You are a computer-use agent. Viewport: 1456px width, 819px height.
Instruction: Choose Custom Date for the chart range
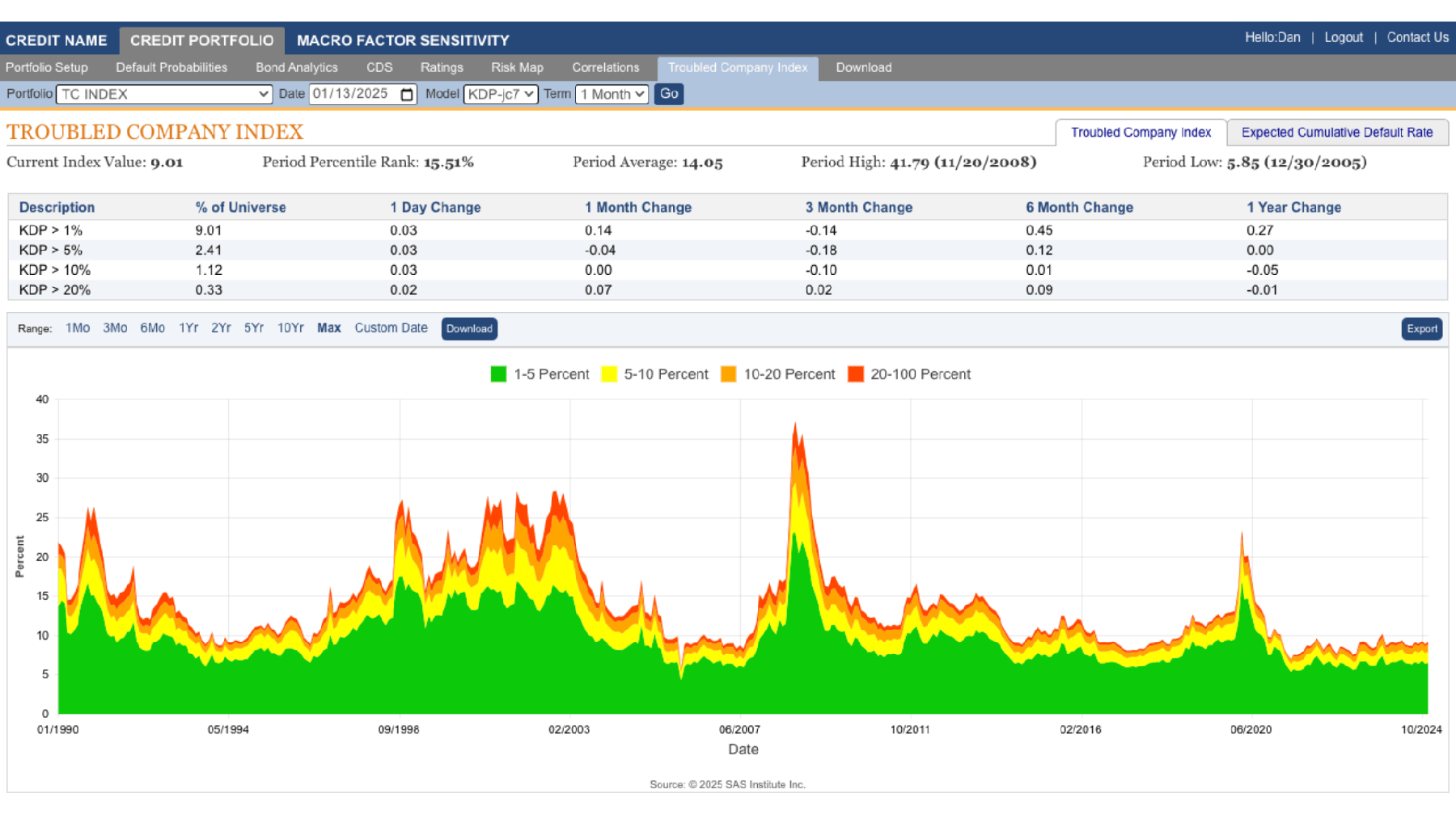tap(391, 327)
